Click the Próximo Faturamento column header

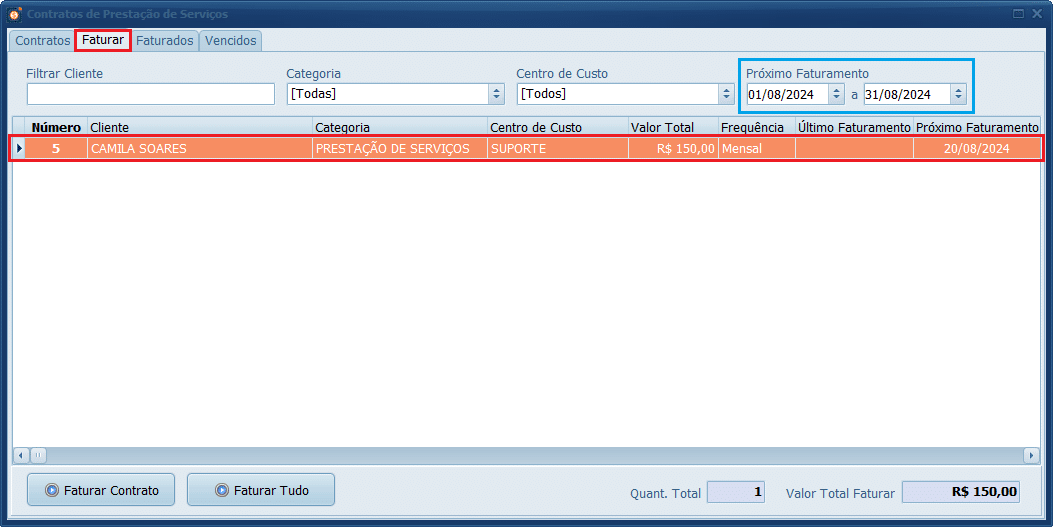pos(976,127)
